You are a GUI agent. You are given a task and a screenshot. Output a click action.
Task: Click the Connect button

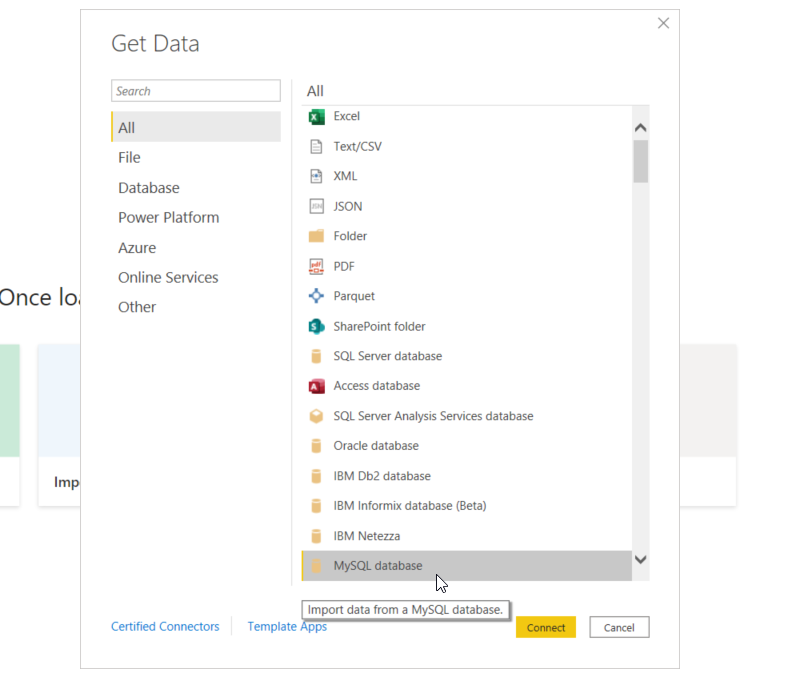coord(546,627)
